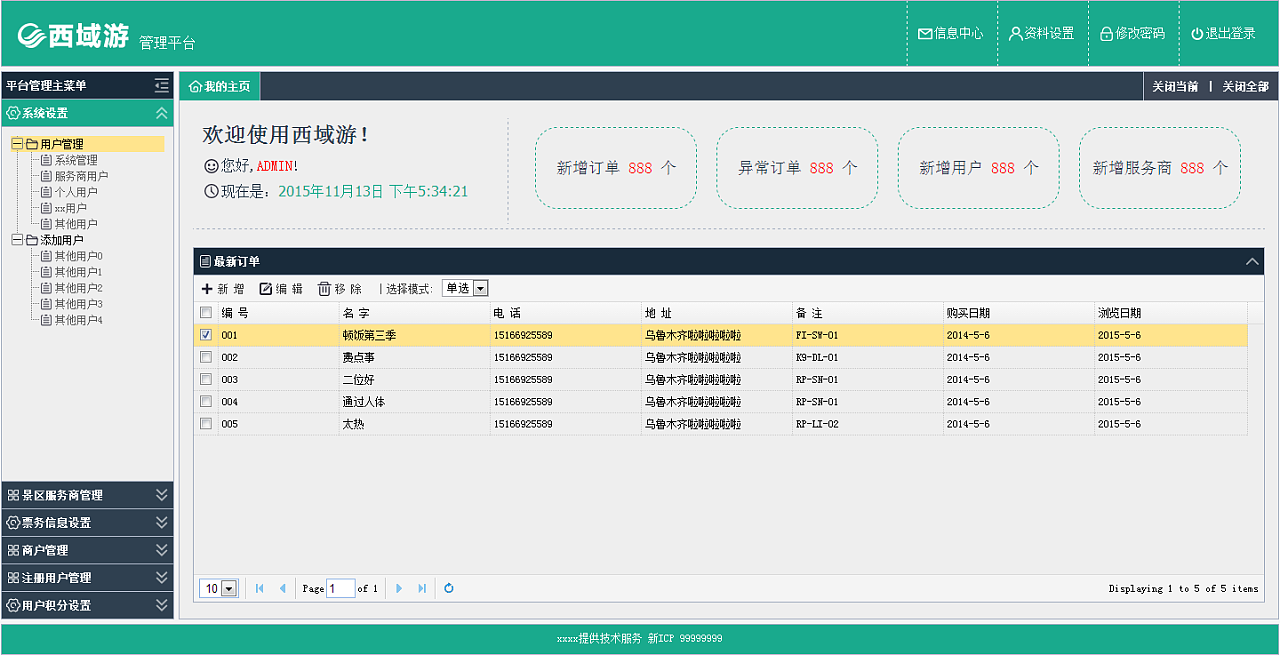
Task: Click the 用户积分设置 gear icon
Action: [x=13, y=605]
